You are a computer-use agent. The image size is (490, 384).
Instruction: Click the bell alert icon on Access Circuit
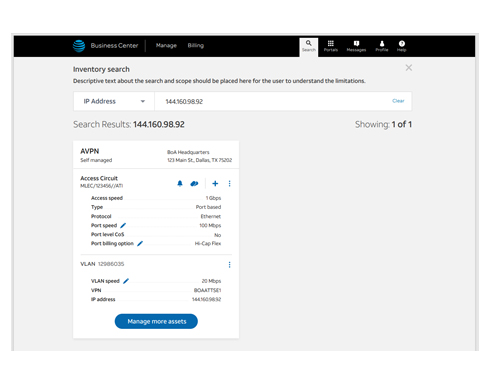click(180, 183)
